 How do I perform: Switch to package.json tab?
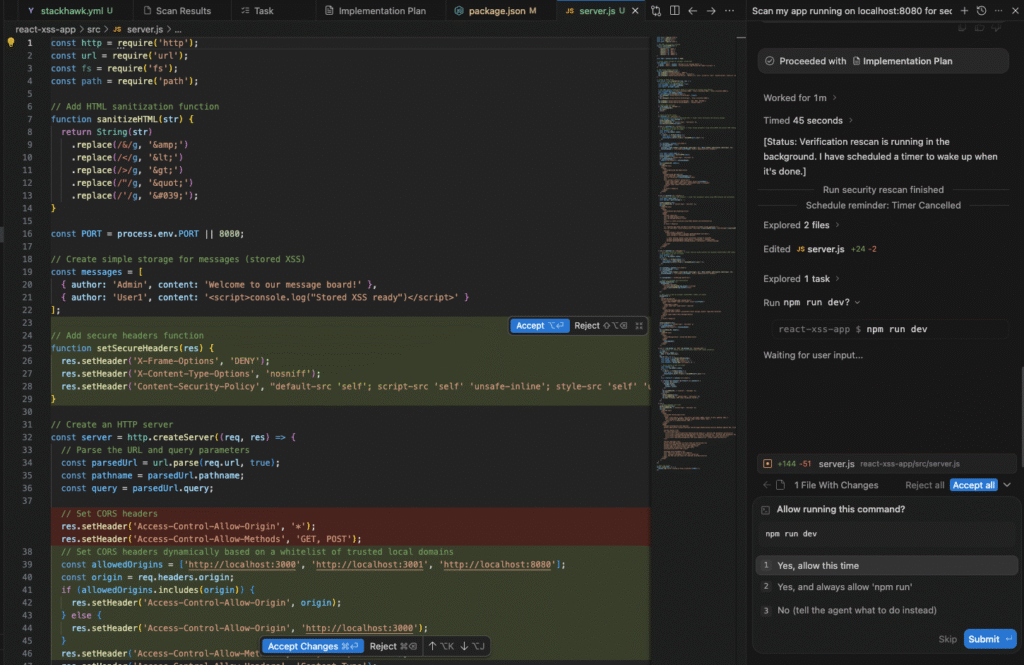(495, 10)
